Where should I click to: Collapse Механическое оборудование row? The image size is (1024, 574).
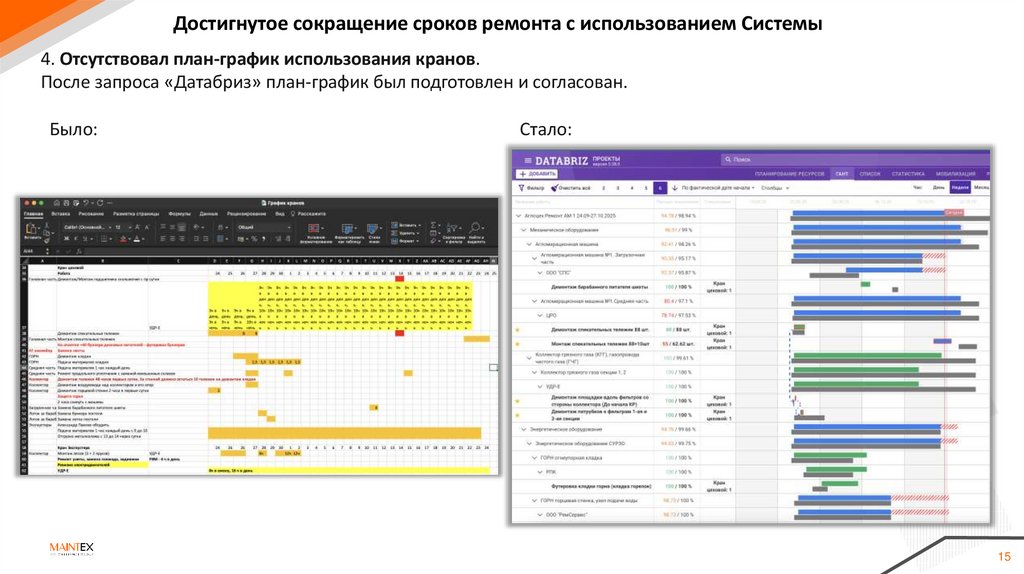[x=523, y=230]
